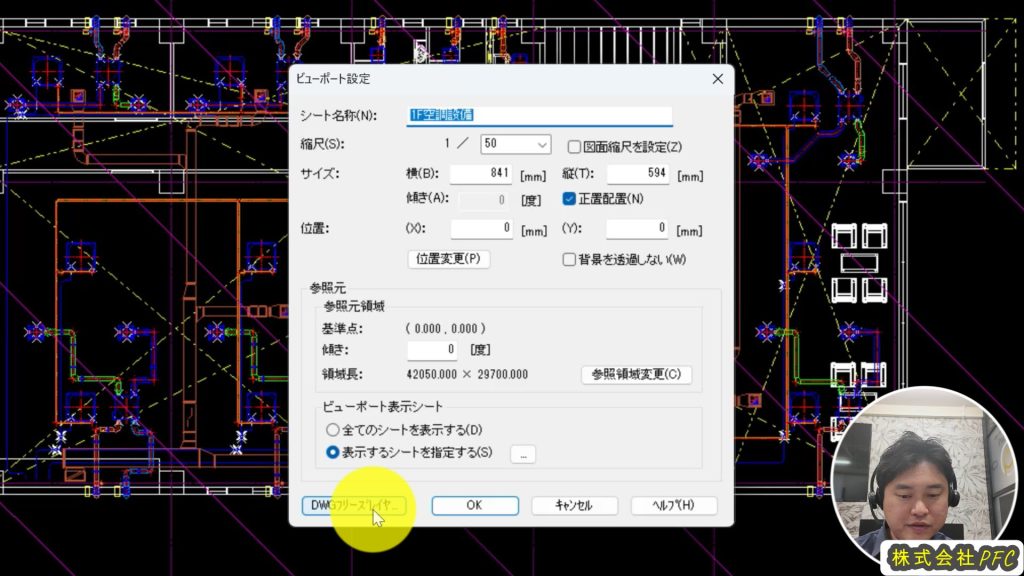Enable the 図面縮尺を設定 checkbox
This screenshot has height=576, width=1024.
click(574, 146)
